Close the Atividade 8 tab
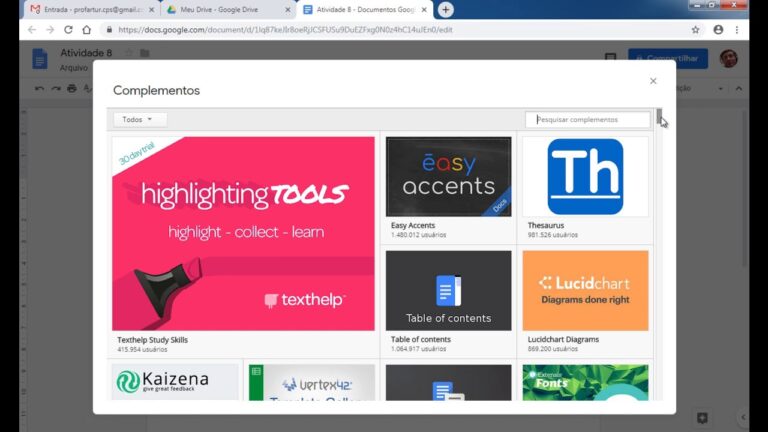The width and height of the screenshot is (768, 432). [x=424, y=10]
